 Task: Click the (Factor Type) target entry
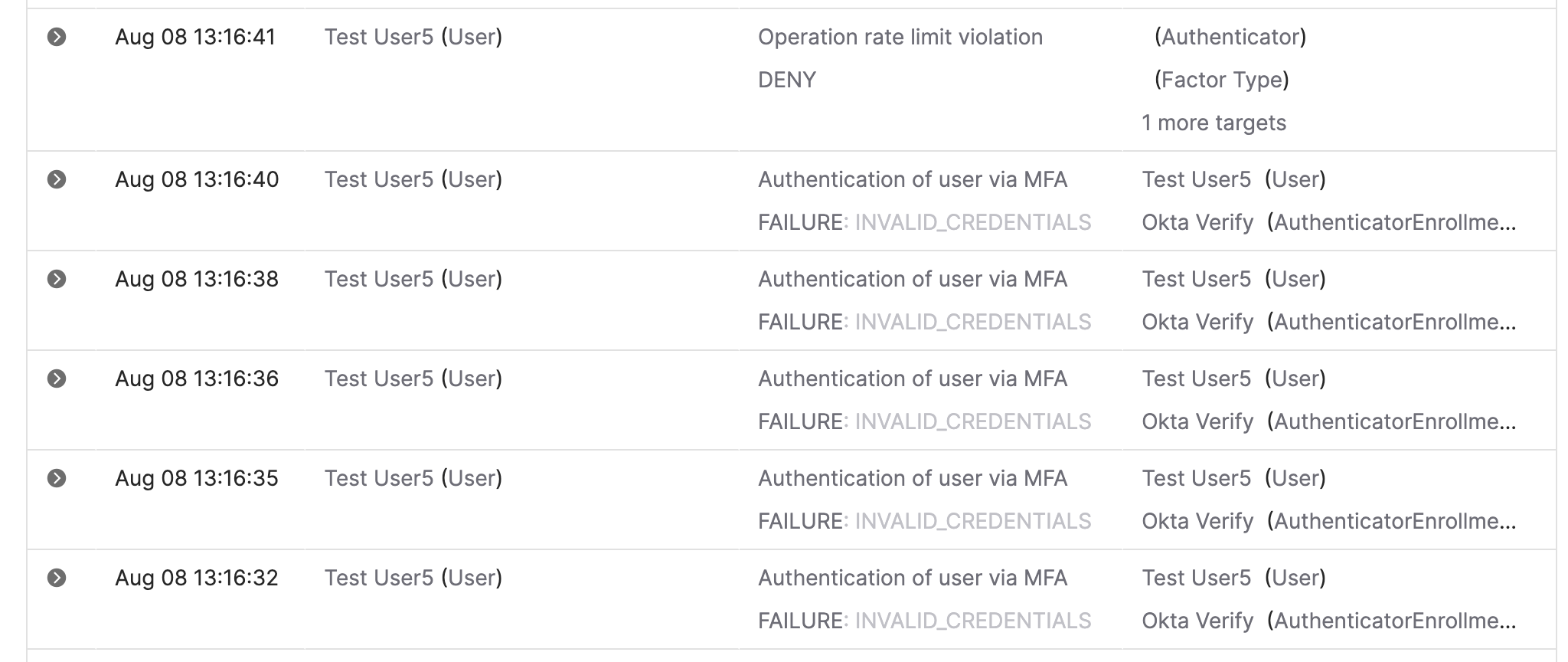(x=1221, y=80)
